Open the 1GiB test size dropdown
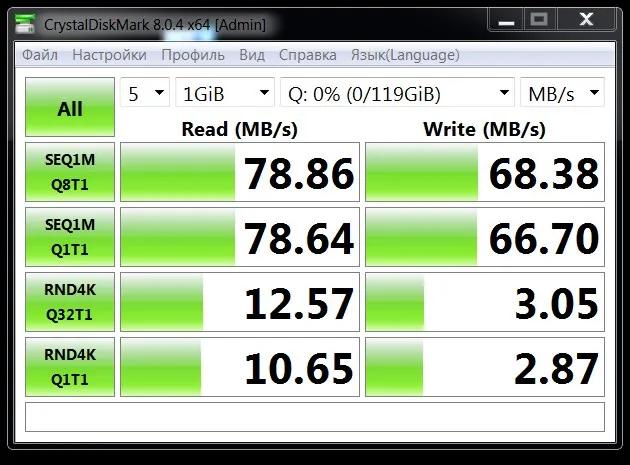 click(x=225, y=92)
